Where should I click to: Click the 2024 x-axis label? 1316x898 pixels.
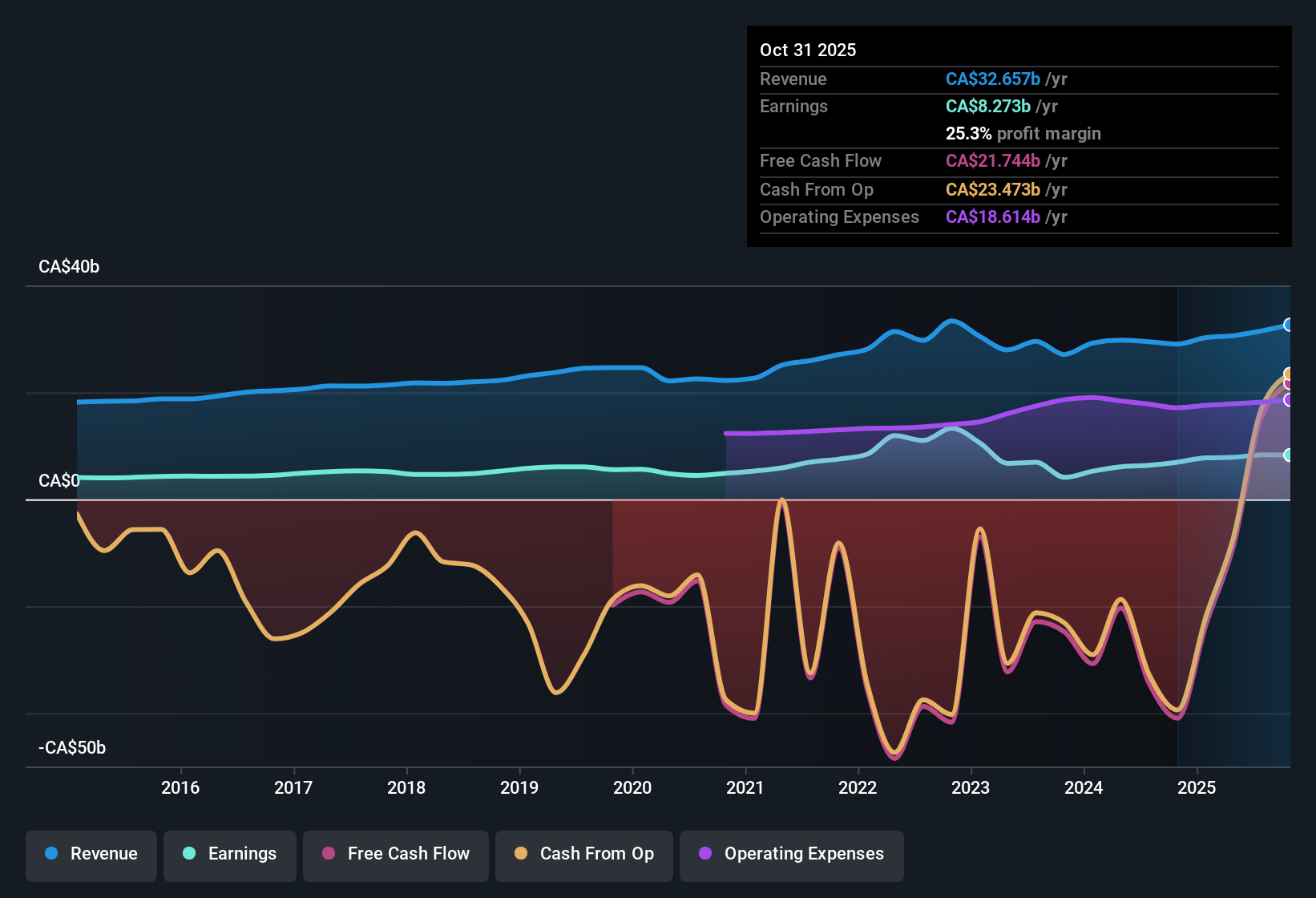tap(1084, 787)
